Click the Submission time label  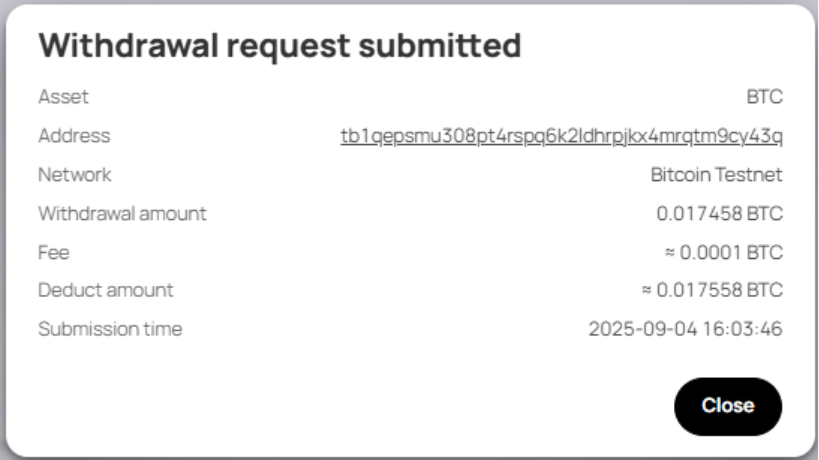point(110,329)
